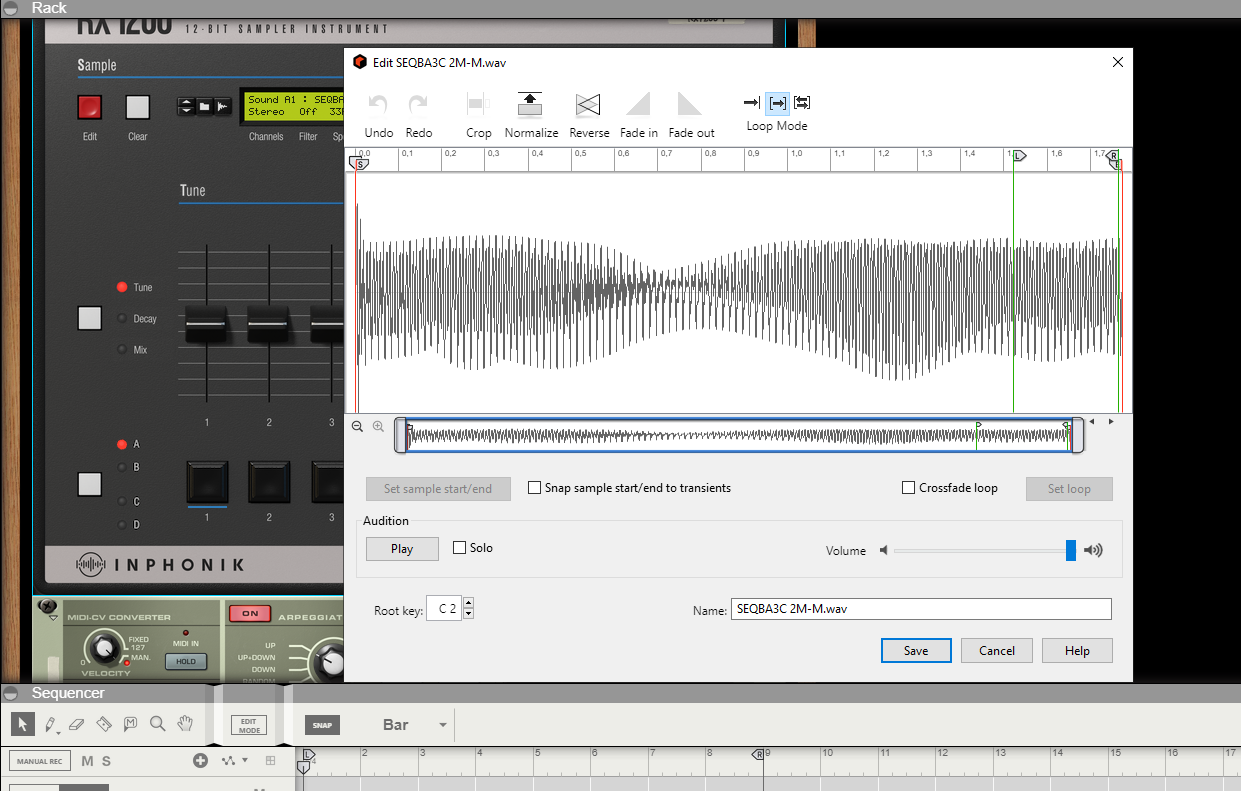
Task: Click the sample folder browse icon on sampler
Action: (x=204, y=106)
